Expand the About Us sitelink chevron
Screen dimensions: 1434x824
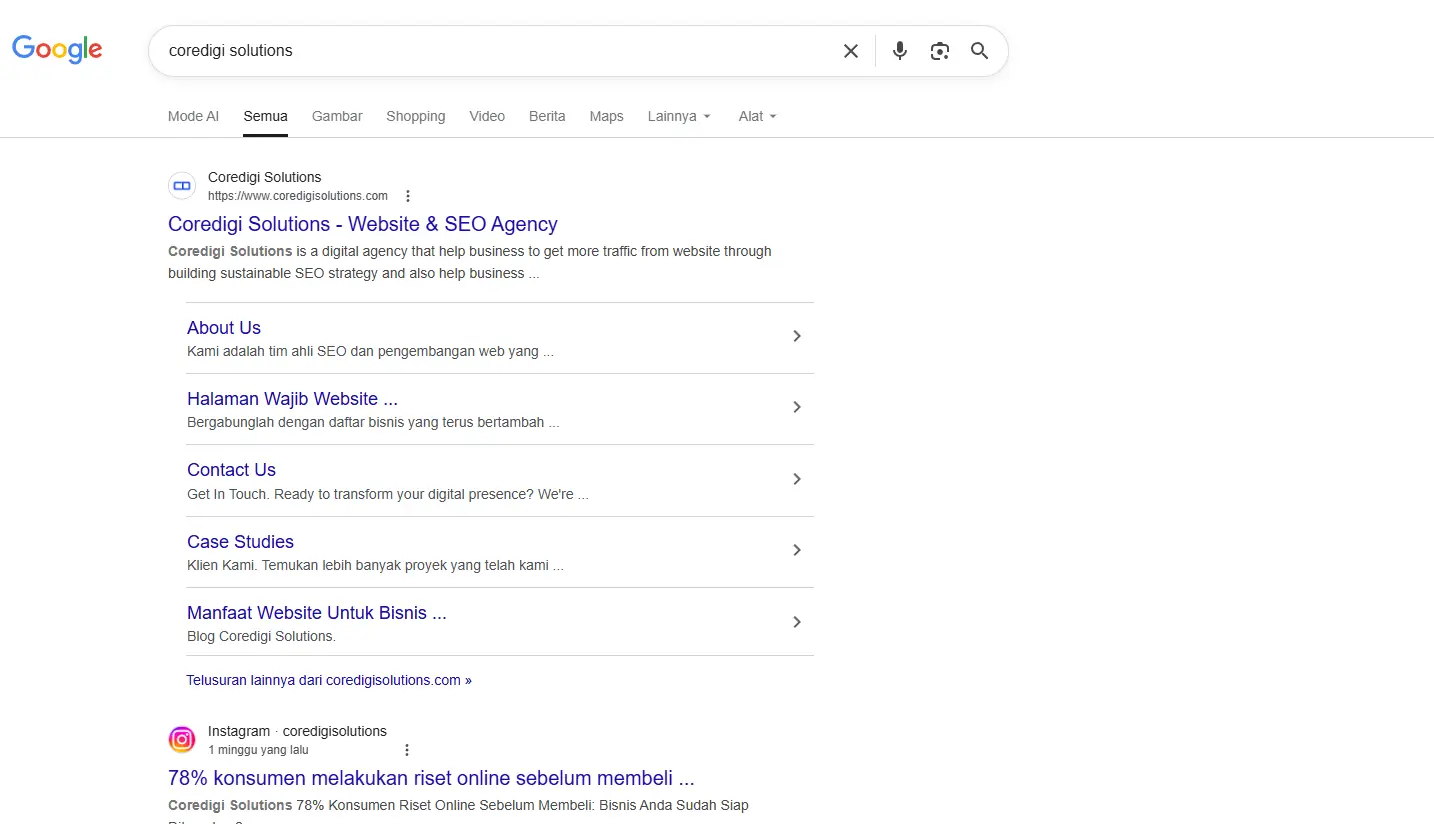797,336
